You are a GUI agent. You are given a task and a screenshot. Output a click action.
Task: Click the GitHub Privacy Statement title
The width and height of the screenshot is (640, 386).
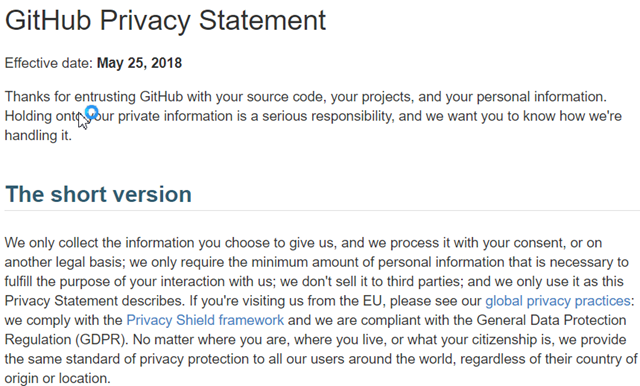165,20
